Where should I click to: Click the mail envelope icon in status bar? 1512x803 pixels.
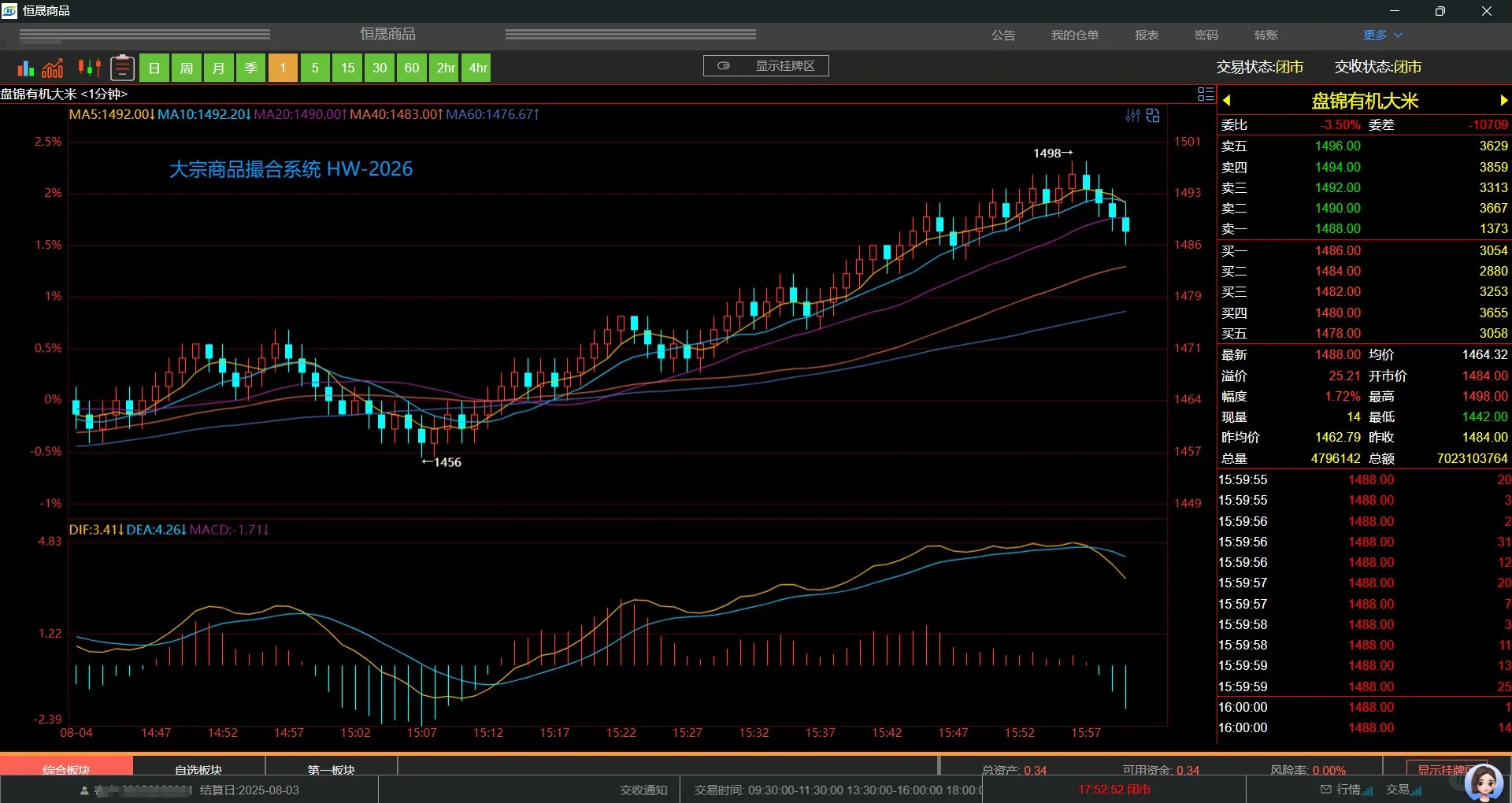[1326, 789]
